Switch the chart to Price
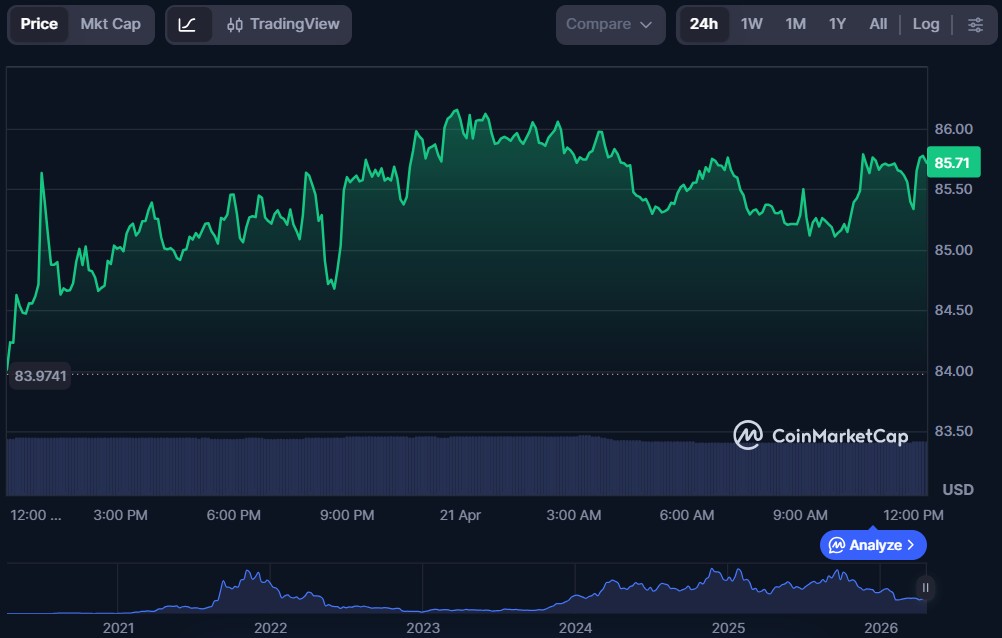The height and width of the screenshot is (638, 1002). [x=40, y=24]
